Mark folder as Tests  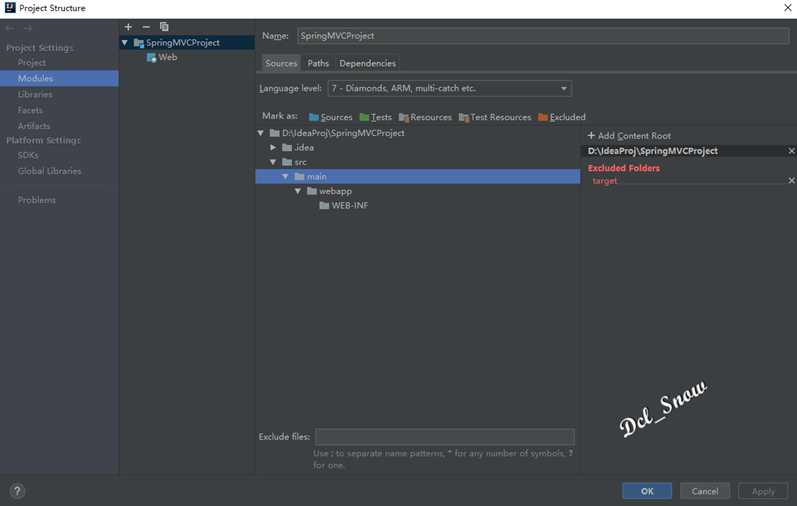click(376, 117)
